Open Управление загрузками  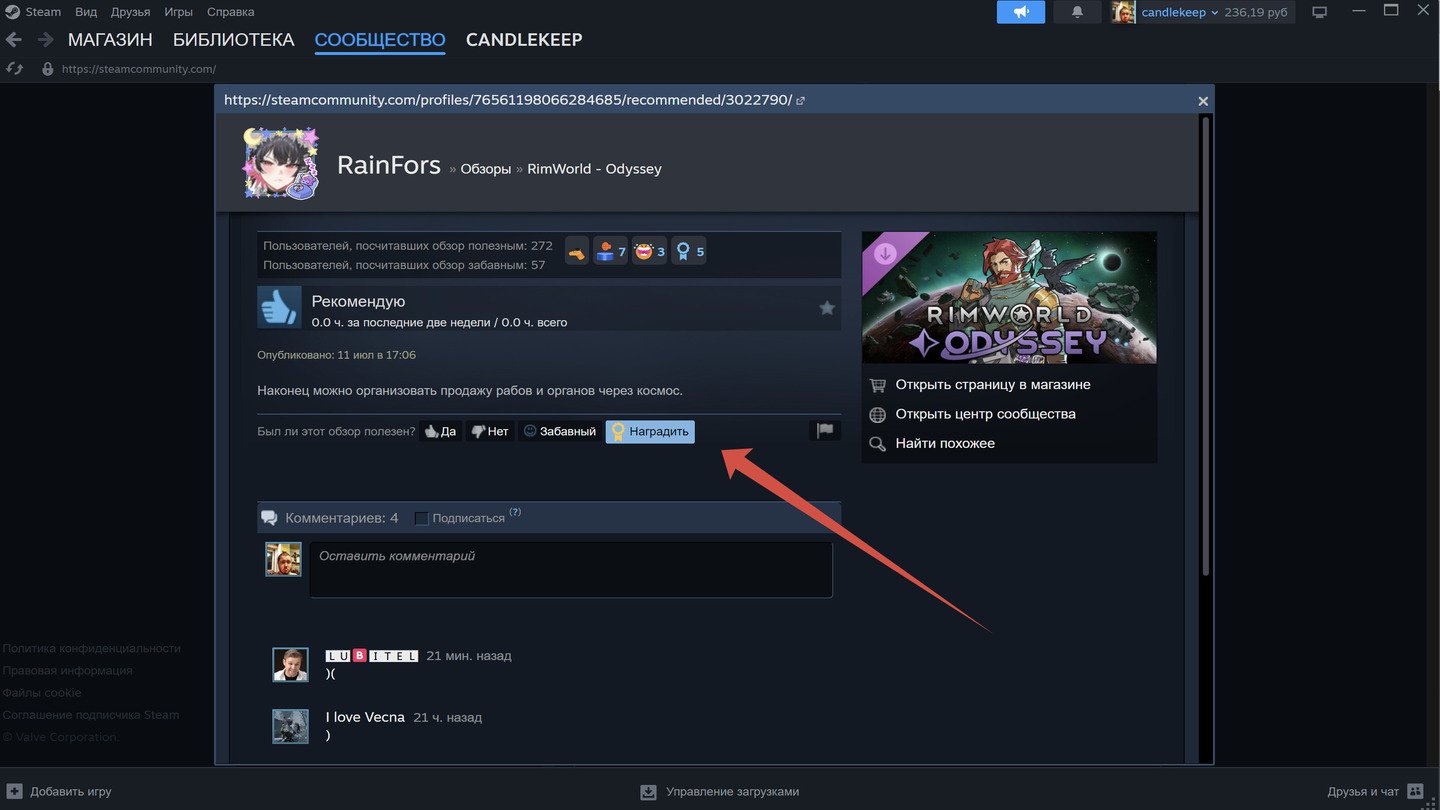click(720, 791)
